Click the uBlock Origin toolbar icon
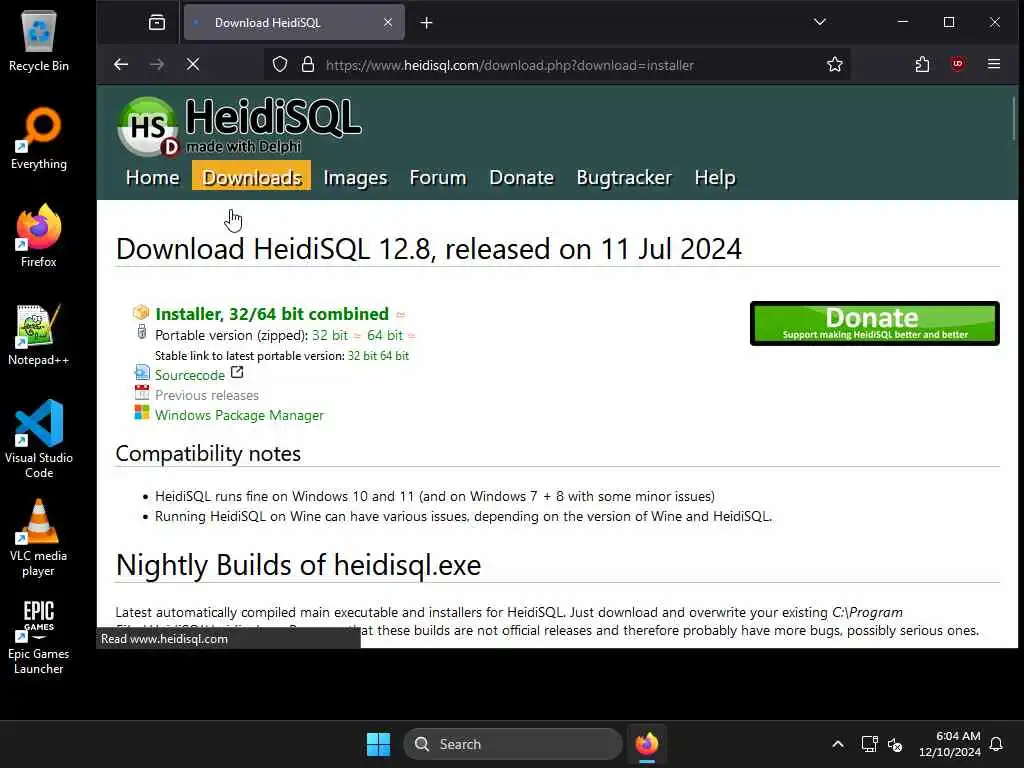This screenshot has width=1024, height=768. (x=957, y=64)
